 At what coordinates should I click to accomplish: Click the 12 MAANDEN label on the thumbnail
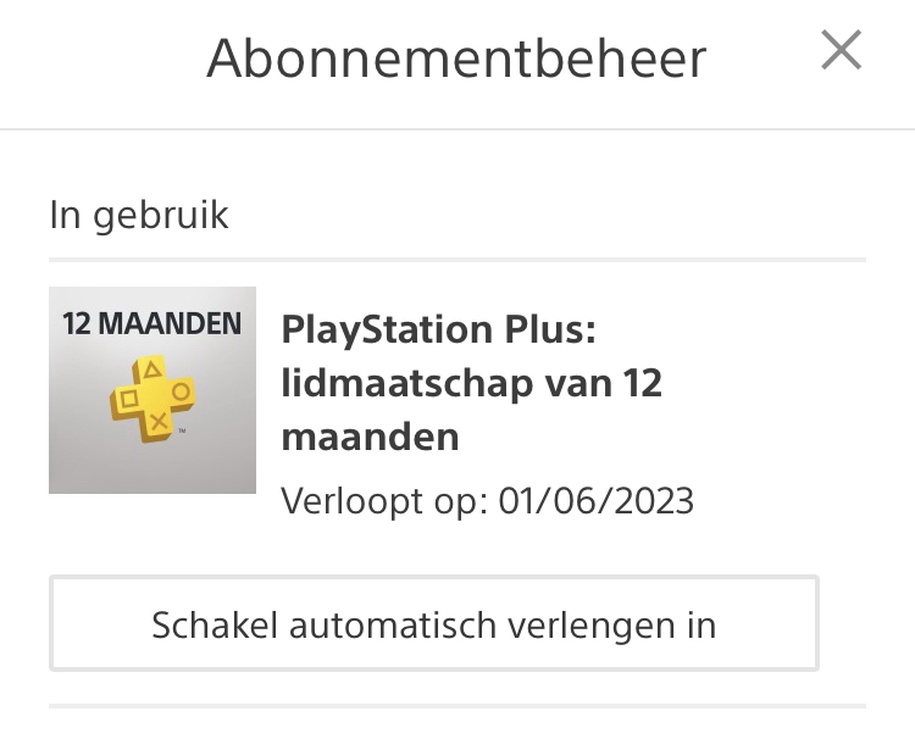coord(152,324)
